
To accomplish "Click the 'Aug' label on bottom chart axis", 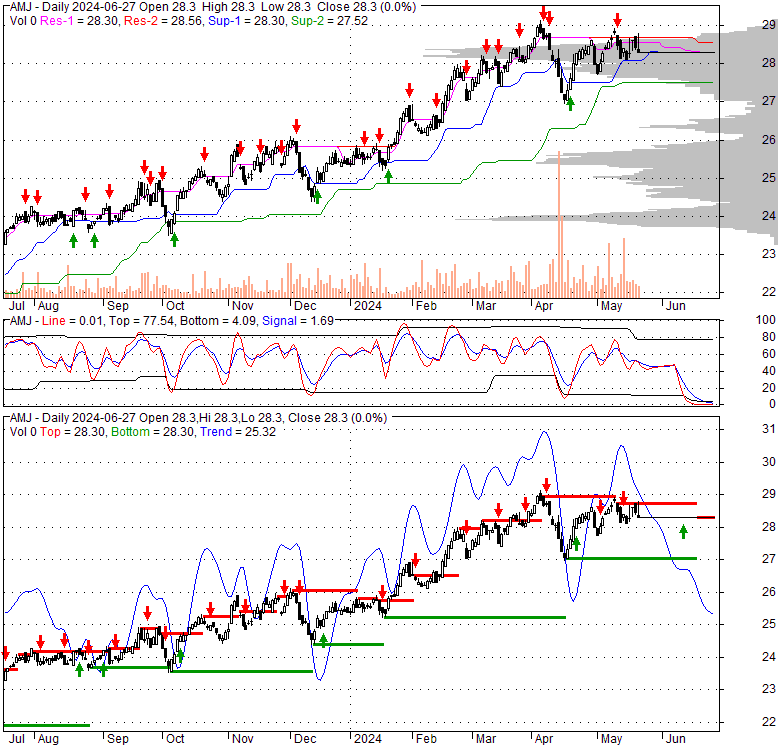I will pyautogui.click(x=48, y=739).
